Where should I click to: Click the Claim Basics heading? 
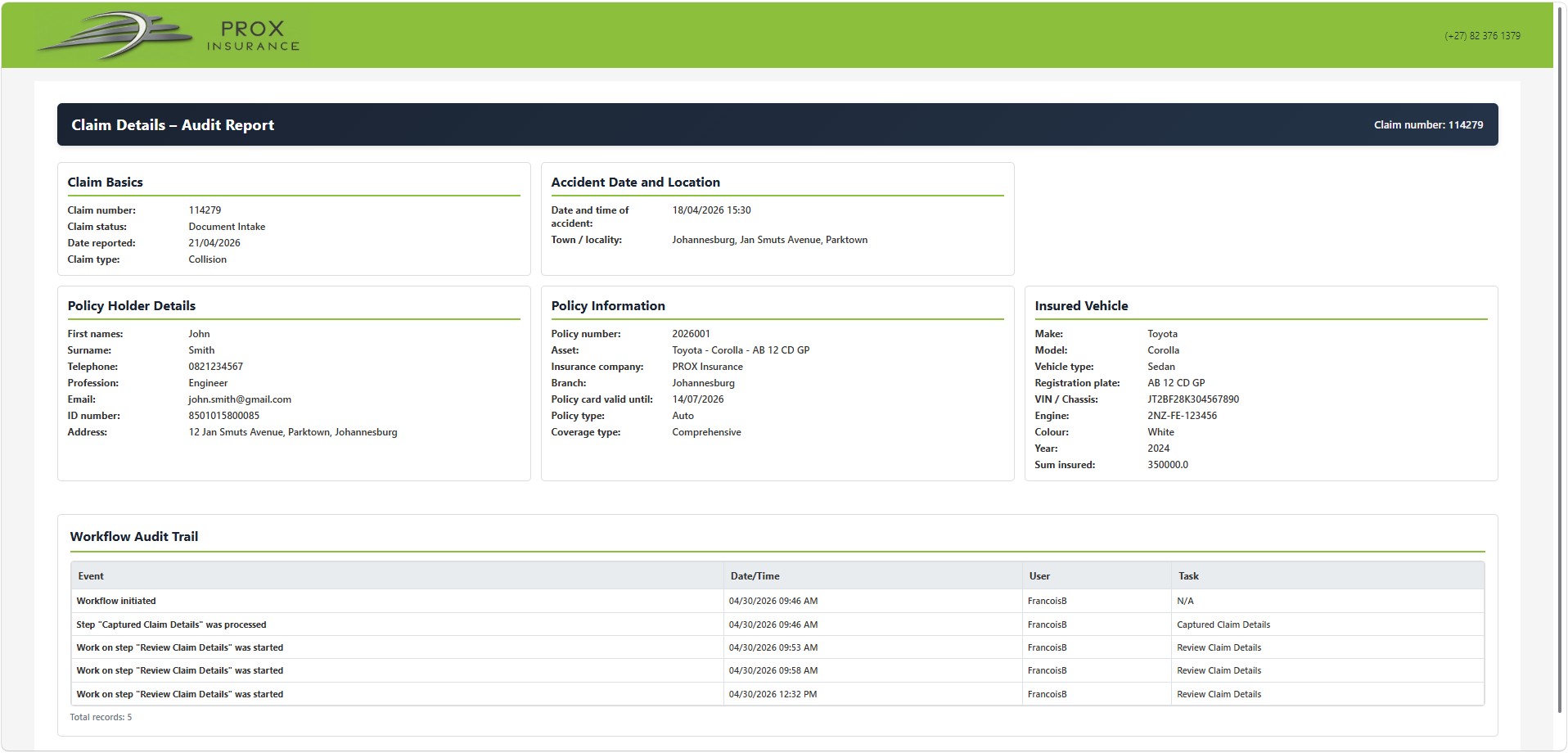[x=105, y=183]
